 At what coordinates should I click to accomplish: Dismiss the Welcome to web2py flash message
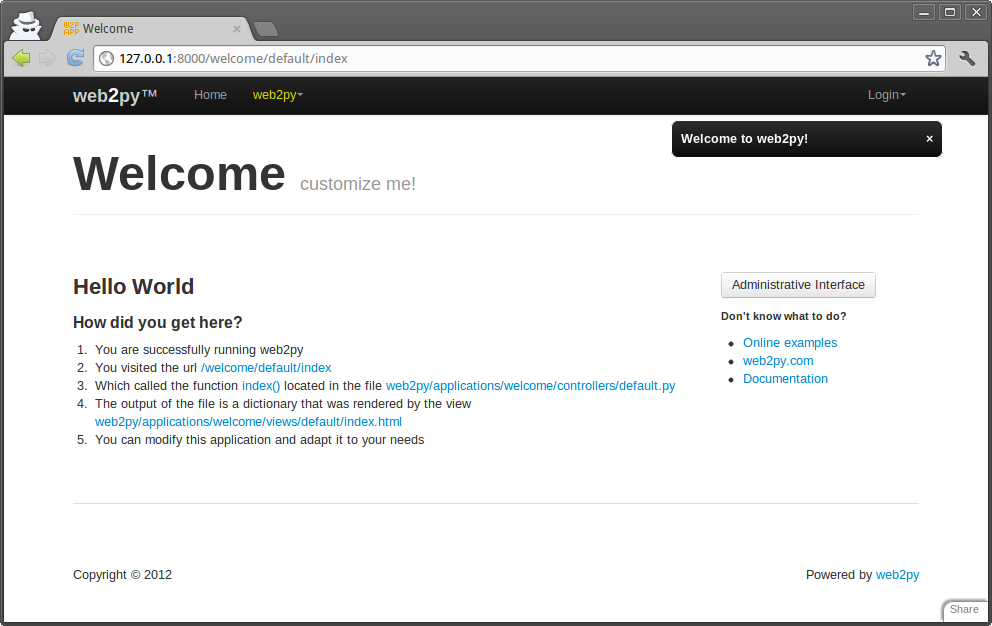pos(929,139)
